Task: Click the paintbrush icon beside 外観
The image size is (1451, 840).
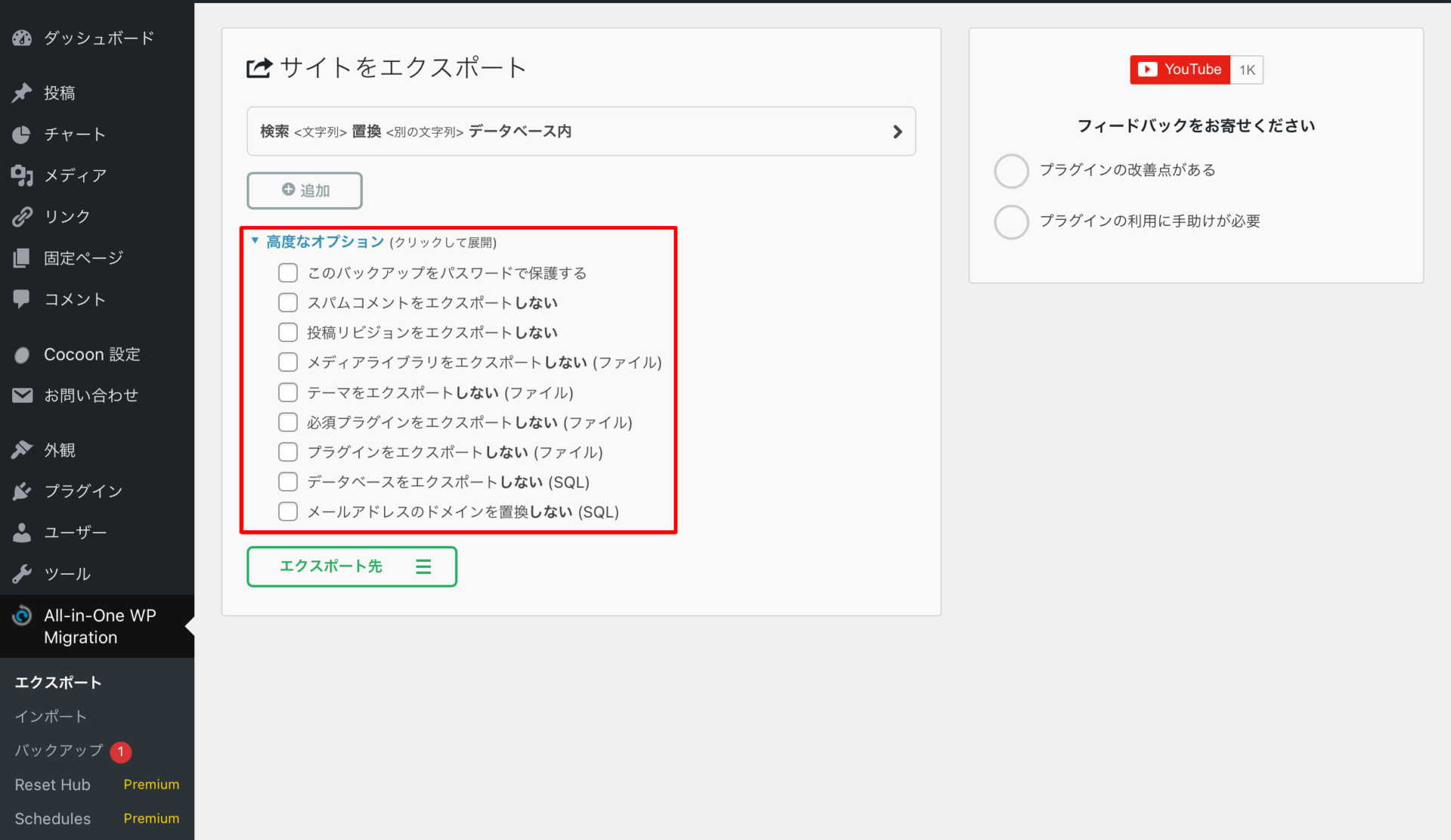Action: [22, 450]
